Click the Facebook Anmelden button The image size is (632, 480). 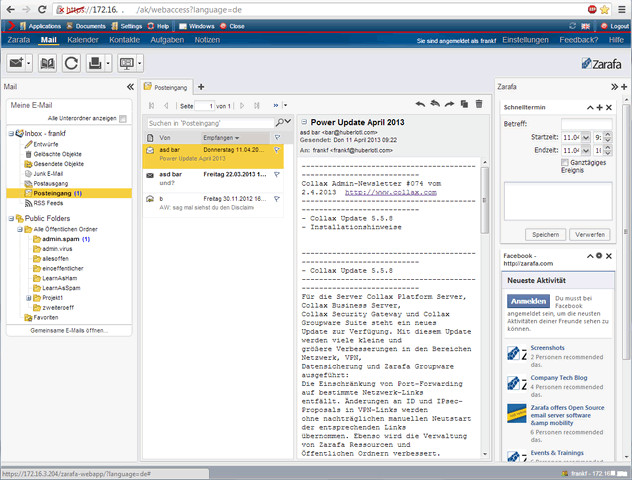coord(528,301)
